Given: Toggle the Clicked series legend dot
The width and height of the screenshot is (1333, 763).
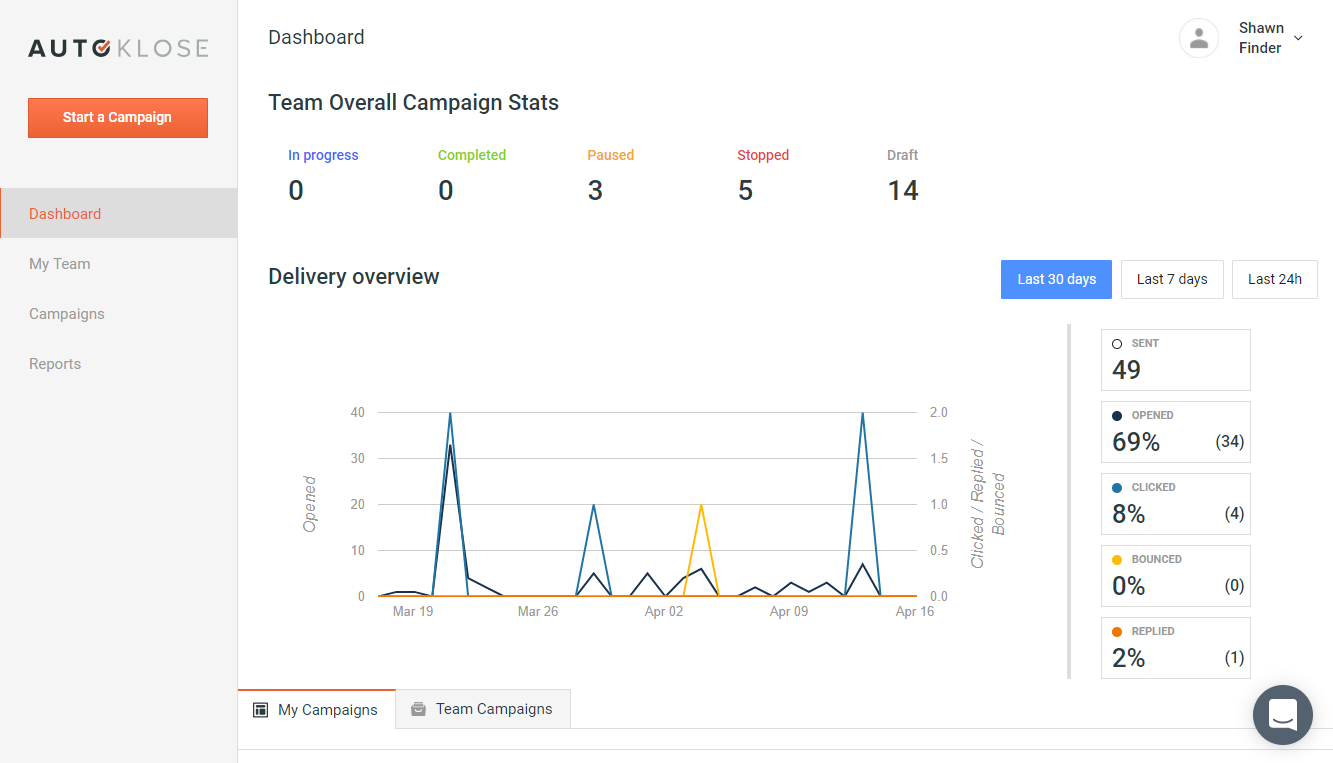Looking at the screenshot, I should [1117, 488].
